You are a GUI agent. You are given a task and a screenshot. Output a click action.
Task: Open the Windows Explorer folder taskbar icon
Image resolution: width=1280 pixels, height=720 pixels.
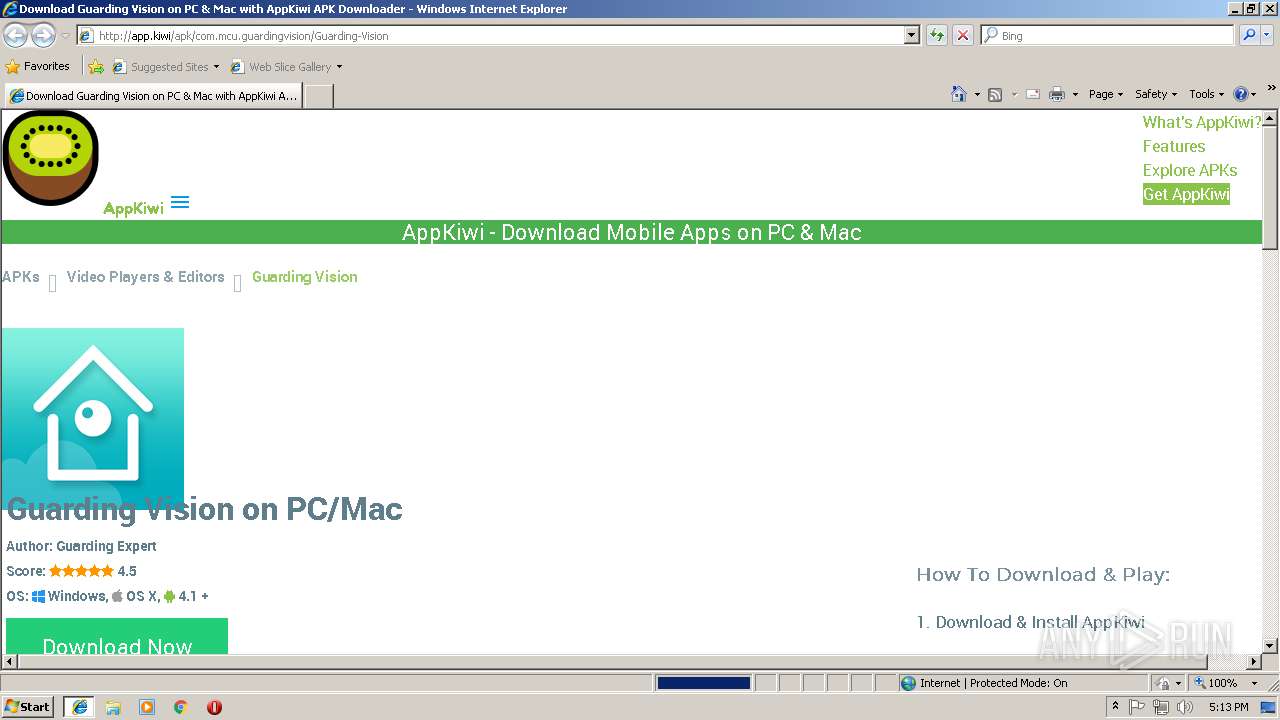pyautogui.click(x=113, y=707)
